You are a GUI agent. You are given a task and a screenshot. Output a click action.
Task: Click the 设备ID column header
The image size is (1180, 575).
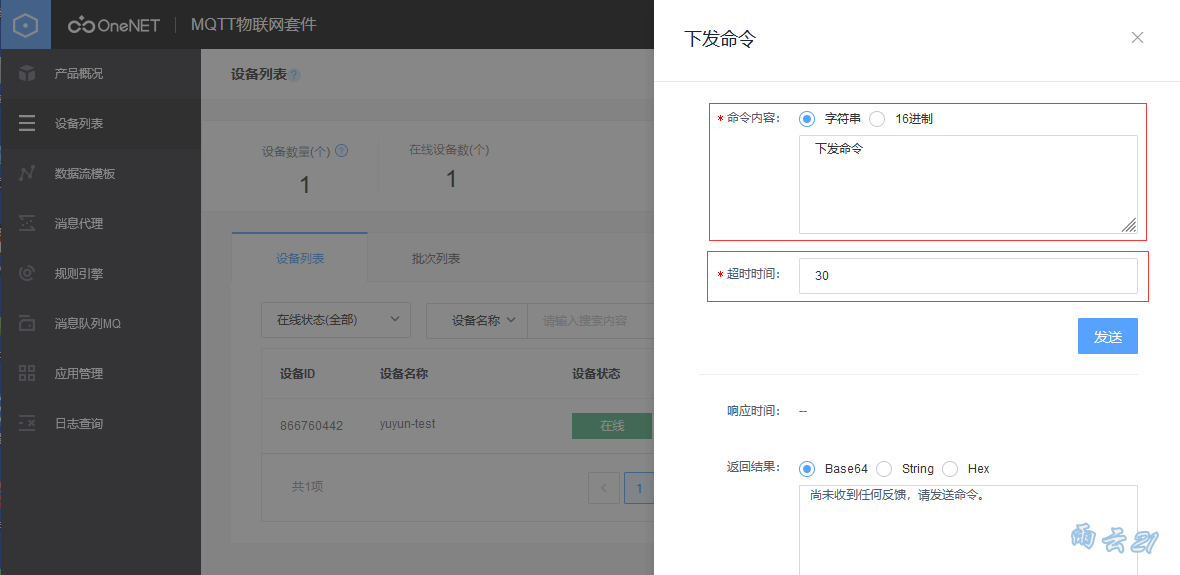[297, 374]
